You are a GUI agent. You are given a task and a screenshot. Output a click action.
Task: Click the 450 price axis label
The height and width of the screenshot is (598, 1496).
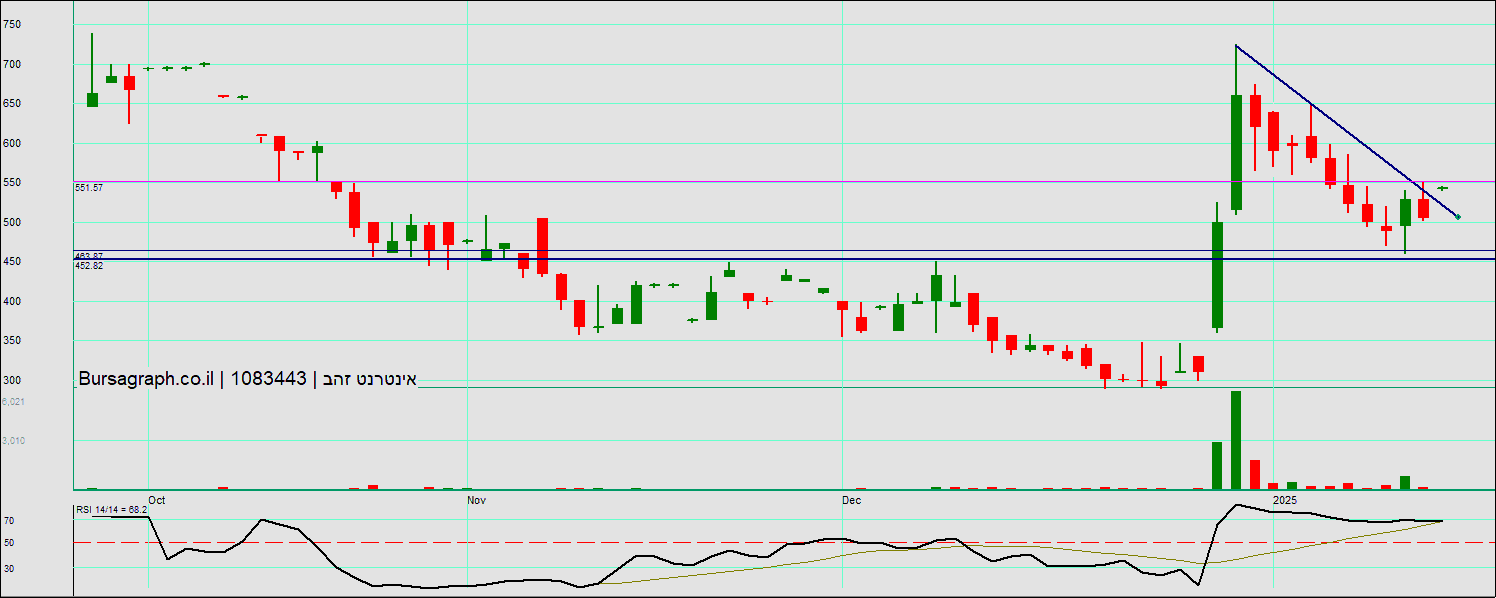(x=11, y=262)
